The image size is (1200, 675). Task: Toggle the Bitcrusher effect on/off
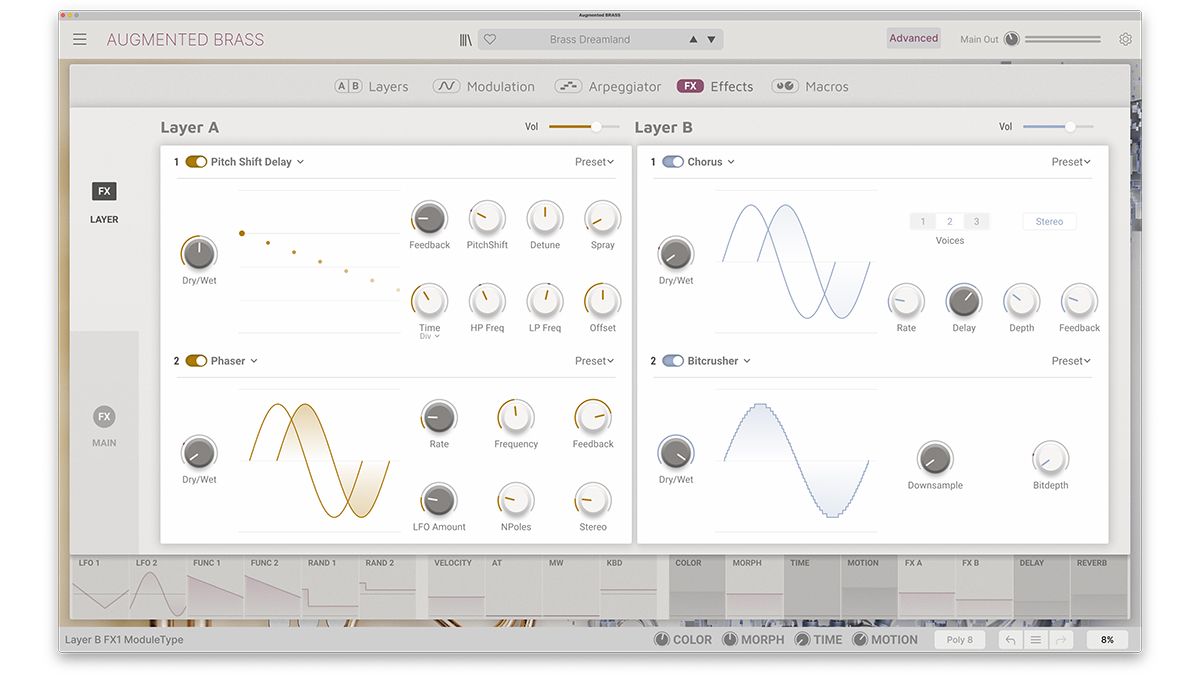coord(673,361)
